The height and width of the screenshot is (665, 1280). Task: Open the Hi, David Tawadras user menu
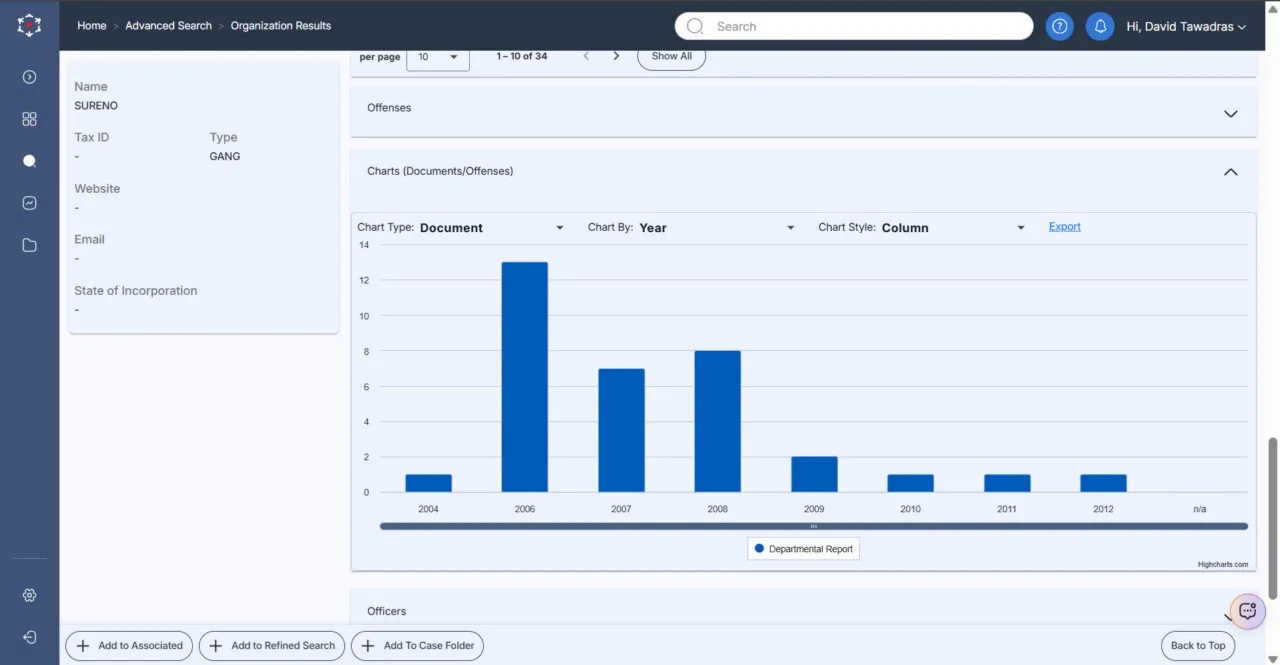click(1186, 27)
